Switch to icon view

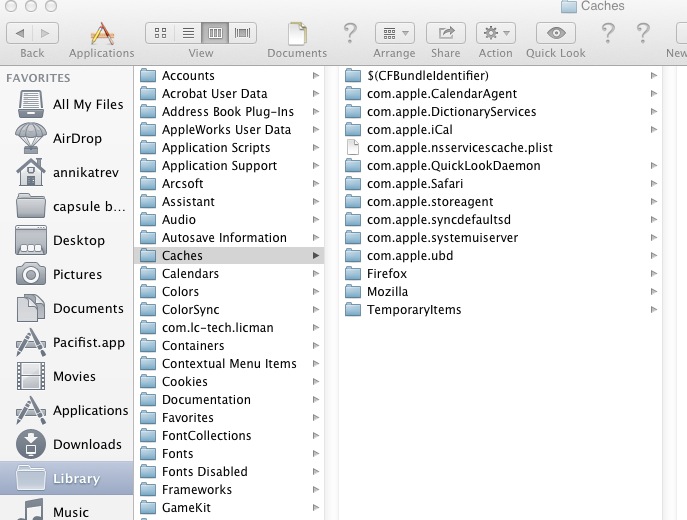pyautogui.click(x=160, y=33)
